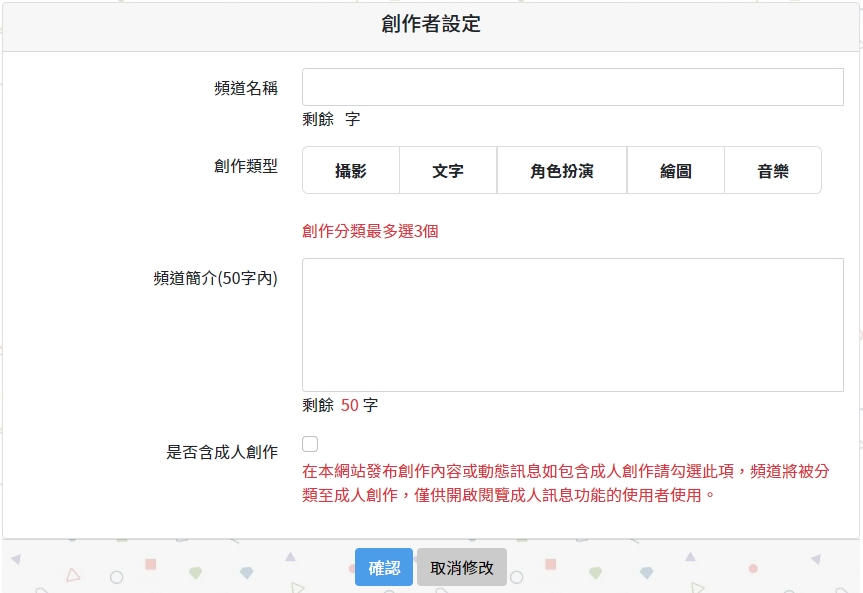Click the 頻道名稱 text input field
Screen dimensions: 863x593
coord(572,87)
